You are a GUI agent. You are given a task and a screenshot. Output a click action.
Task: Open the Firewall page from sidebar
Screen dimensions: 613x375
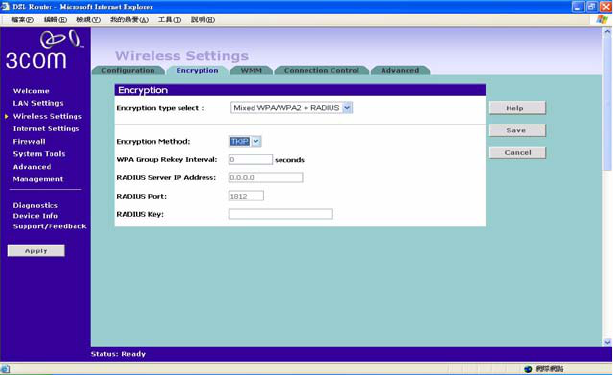[29, 142]
